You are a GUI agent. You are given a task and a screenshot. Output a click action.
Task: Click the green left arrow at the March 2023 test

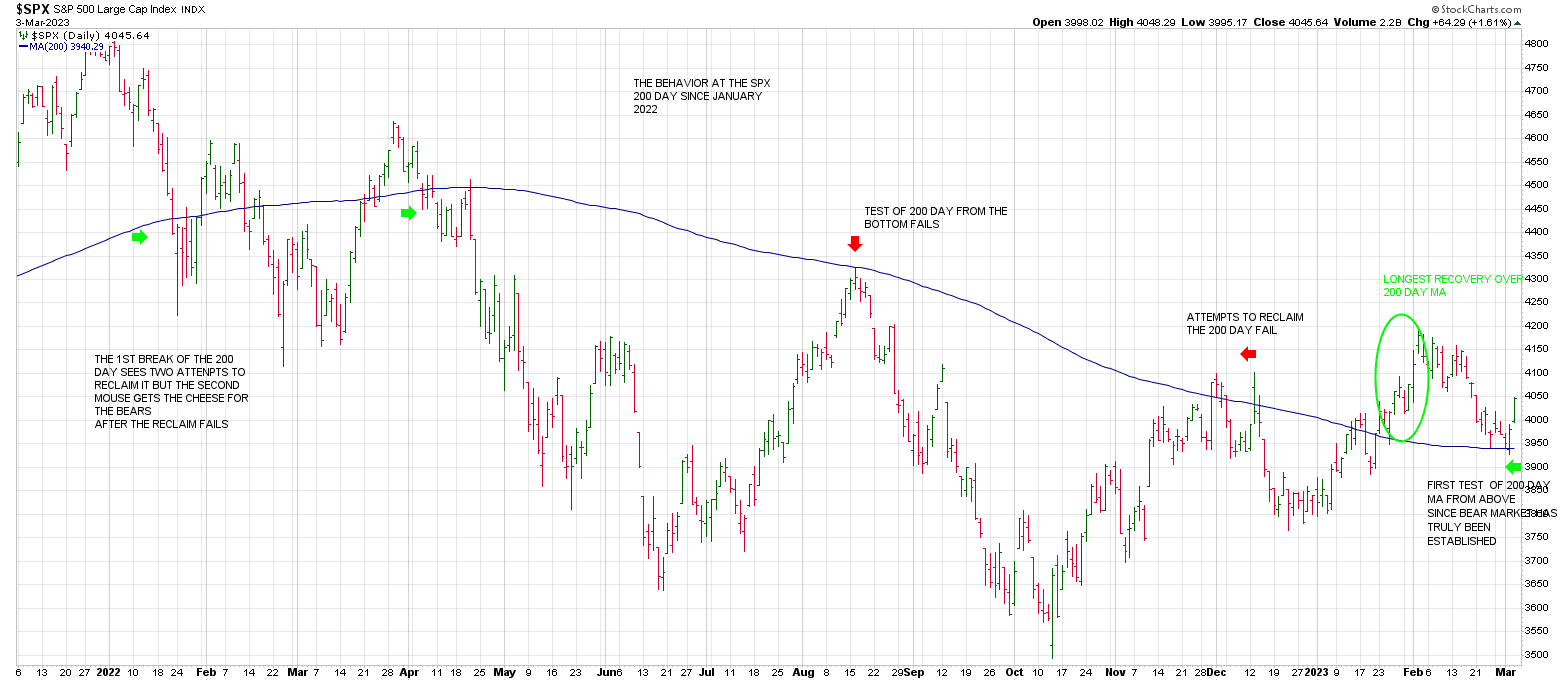[1513, 466]
